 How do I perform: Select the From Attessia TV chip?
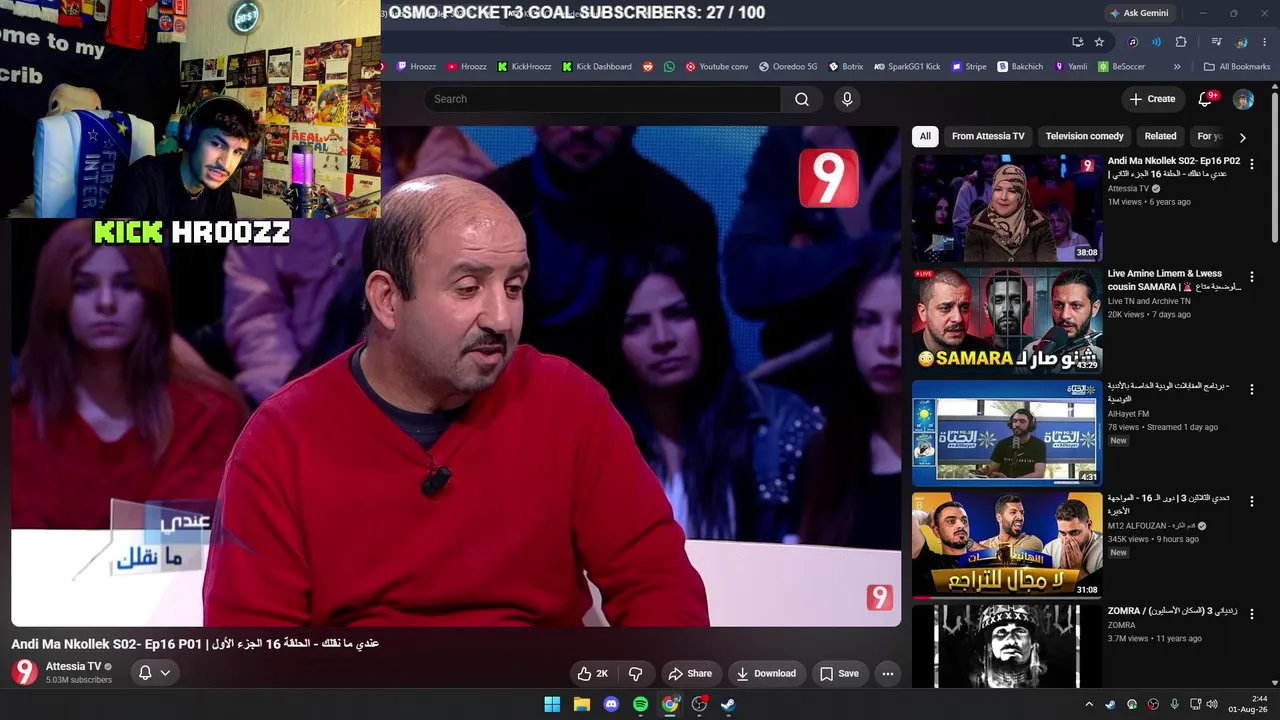point(988,136)
